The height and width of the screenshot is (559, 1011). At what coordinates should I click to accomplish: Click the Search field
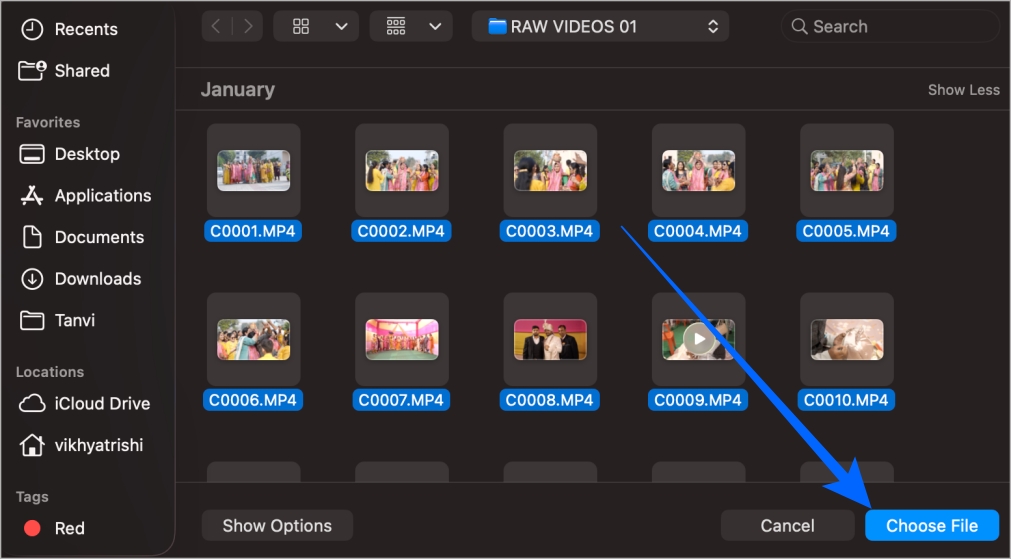[x=890, y=26]
